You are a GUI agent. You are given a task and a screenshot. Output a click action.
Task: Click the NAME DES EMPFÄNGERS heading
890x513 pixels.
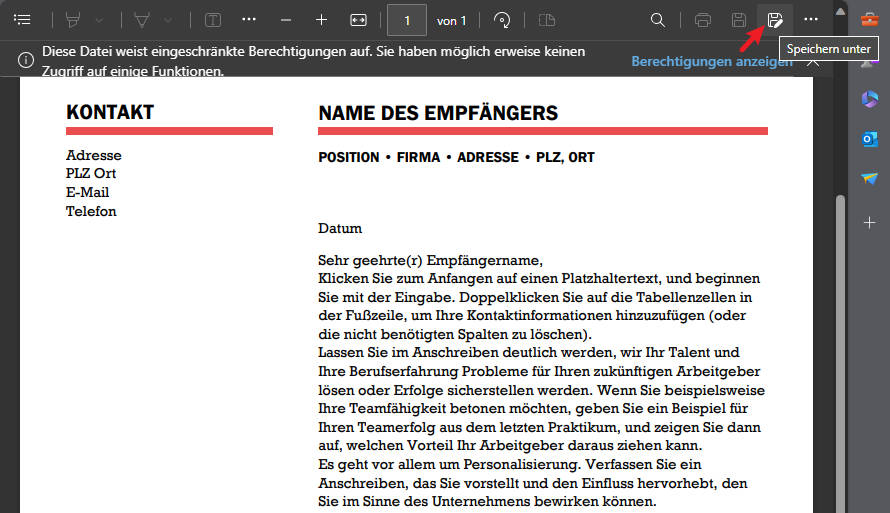(x=438, y=113)
